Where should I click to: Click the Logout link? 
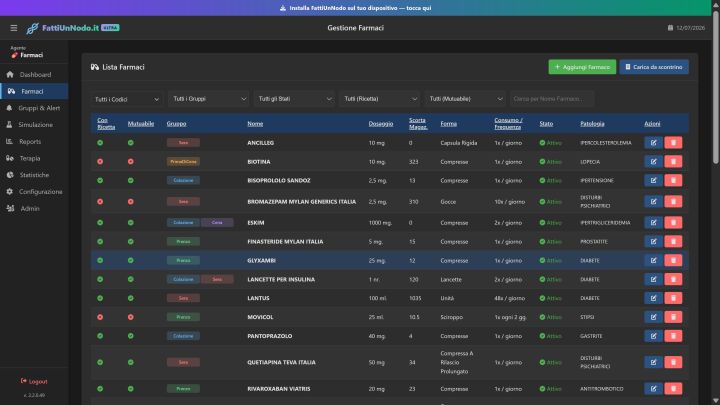pyautogui.click(x=34, y=381)
